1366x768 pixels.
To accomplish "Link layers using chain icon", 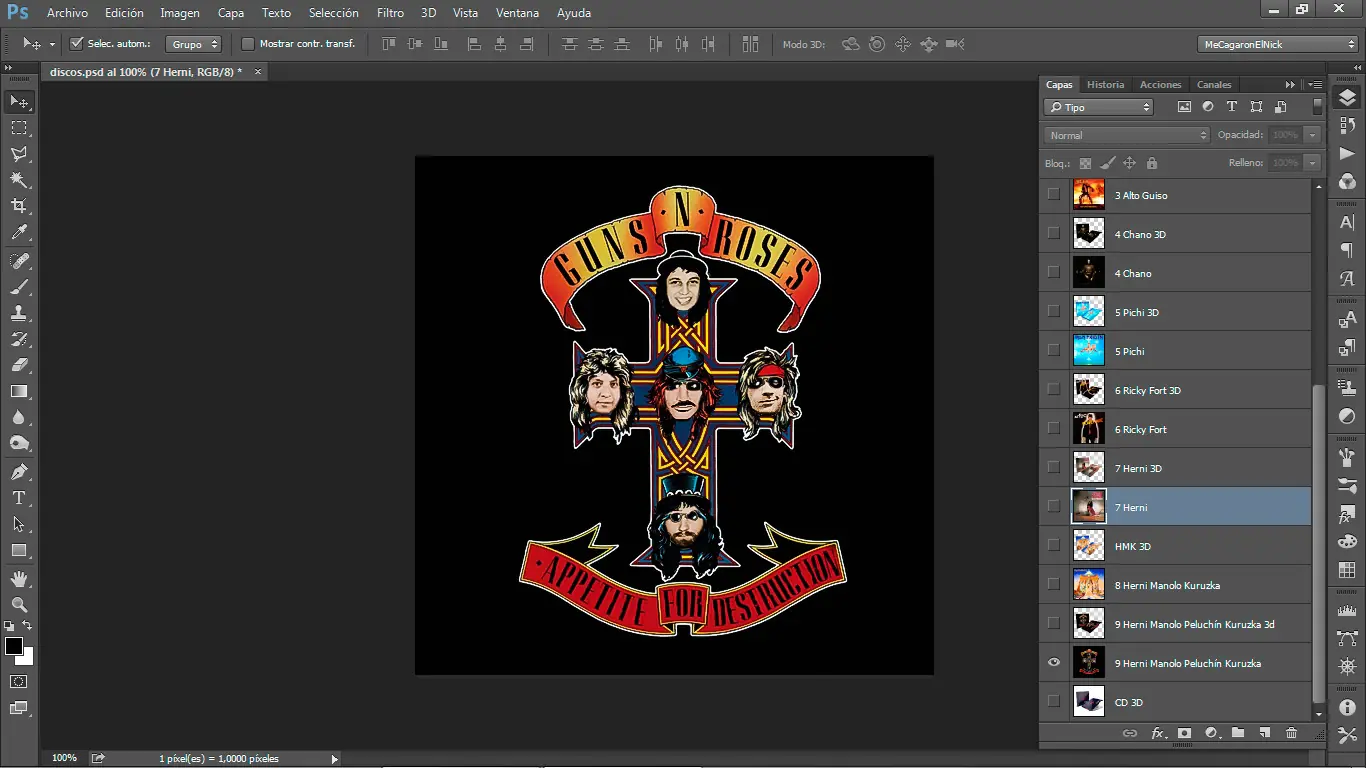I will pyautogui.click(x=1130, y=733).
